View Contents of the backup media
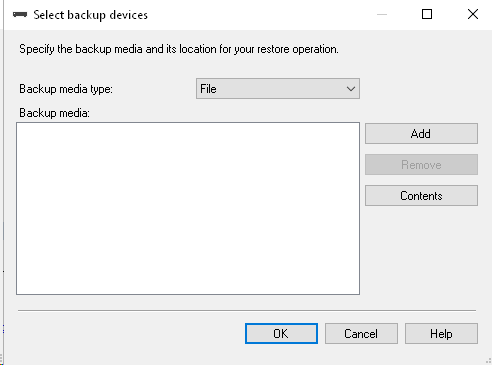This screenshot has width=492, height=365. pyautogui.click(x=421, y=196)
